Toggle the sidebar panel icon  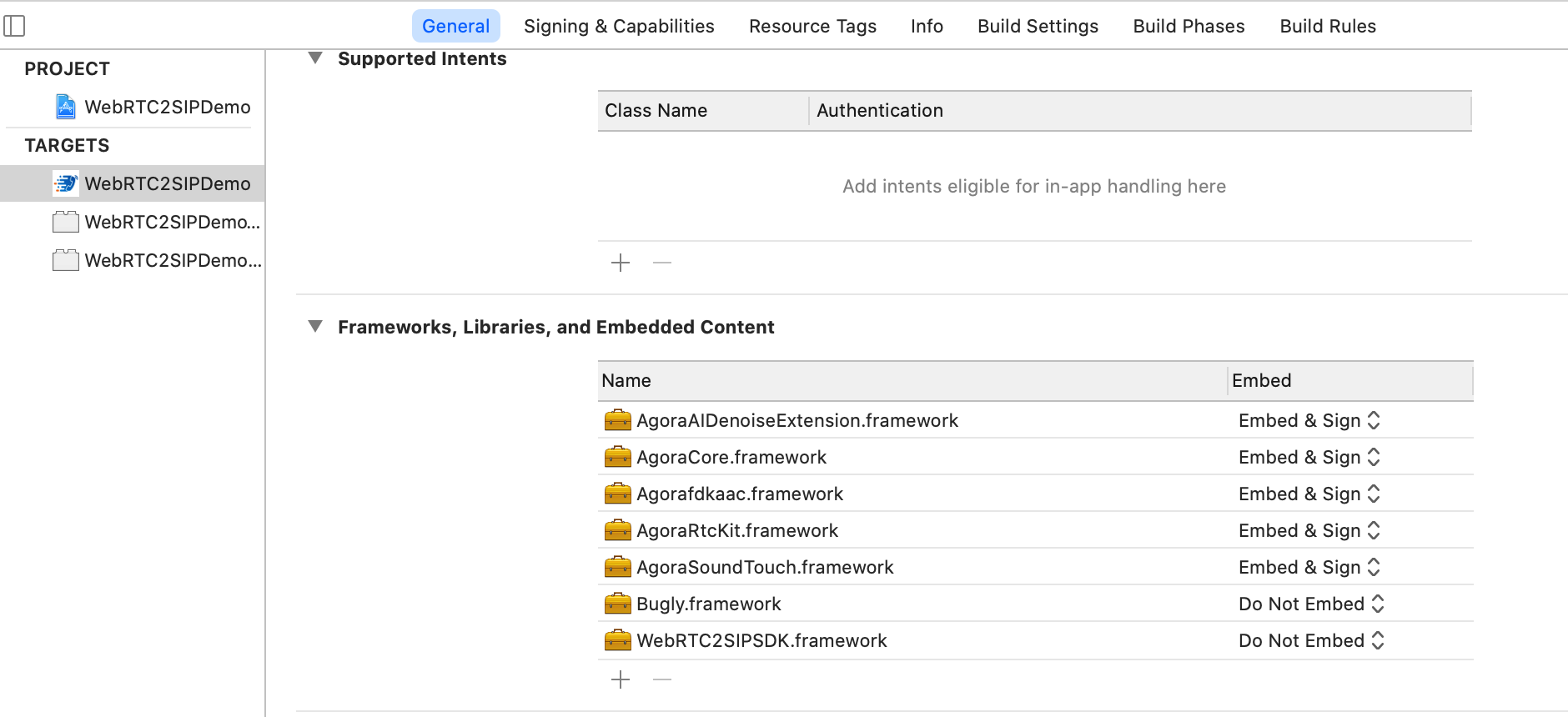pyautogui.click(x=14, y=26)
